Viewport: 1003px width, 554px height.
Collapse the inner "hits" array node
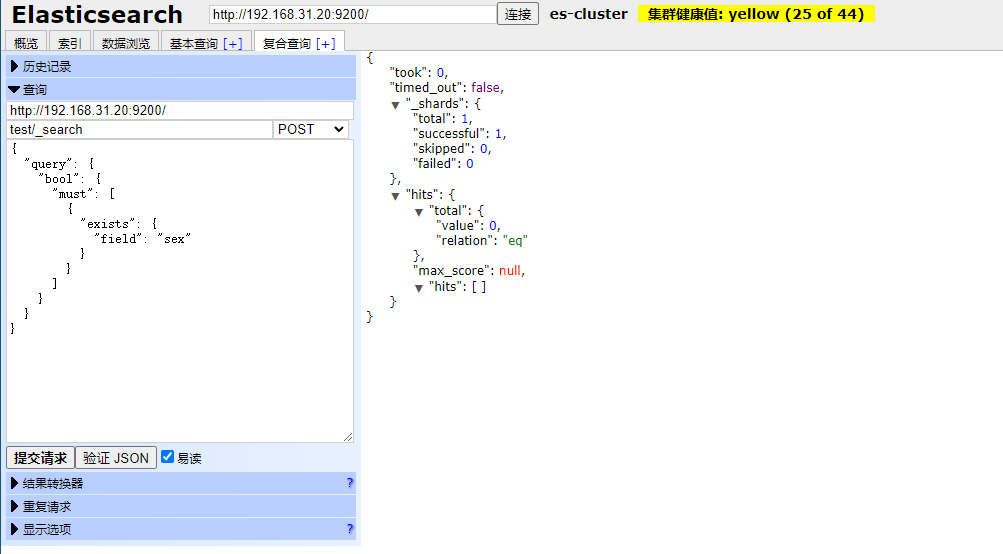tap(419, 288)
